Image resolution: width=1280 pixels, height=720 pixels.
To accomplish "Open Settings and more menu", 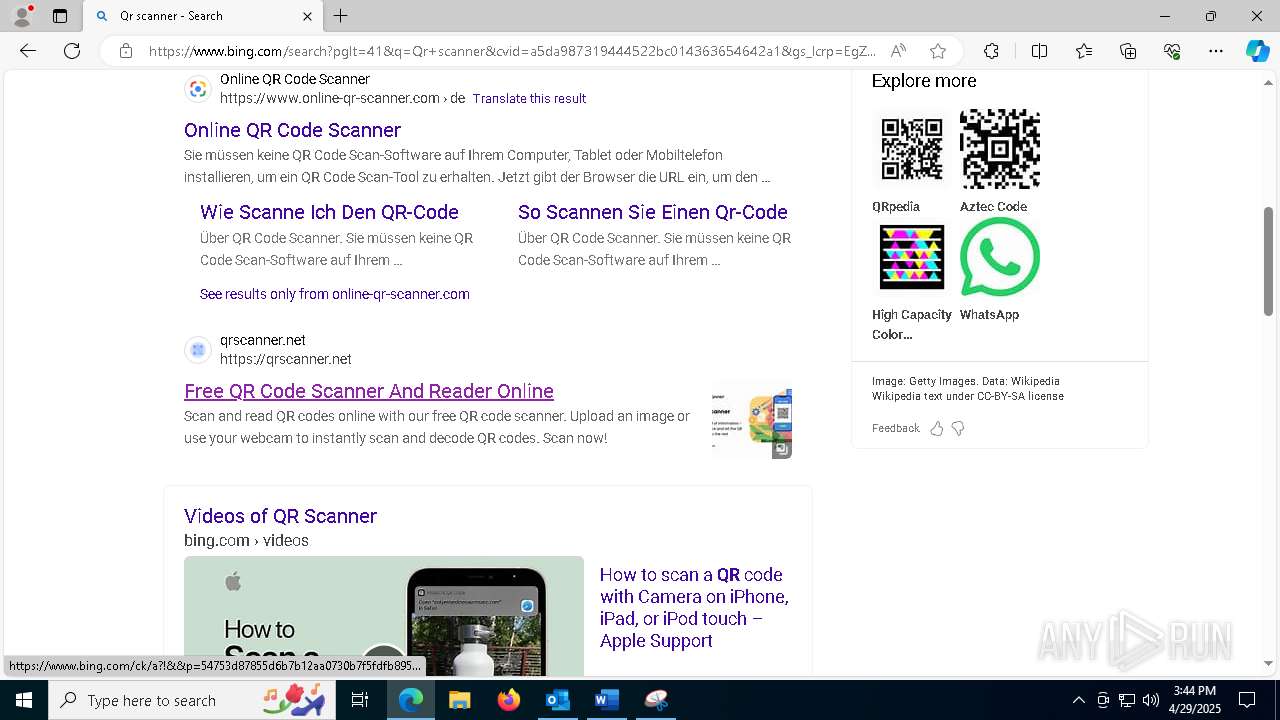I will click(x=1216, y=51).
